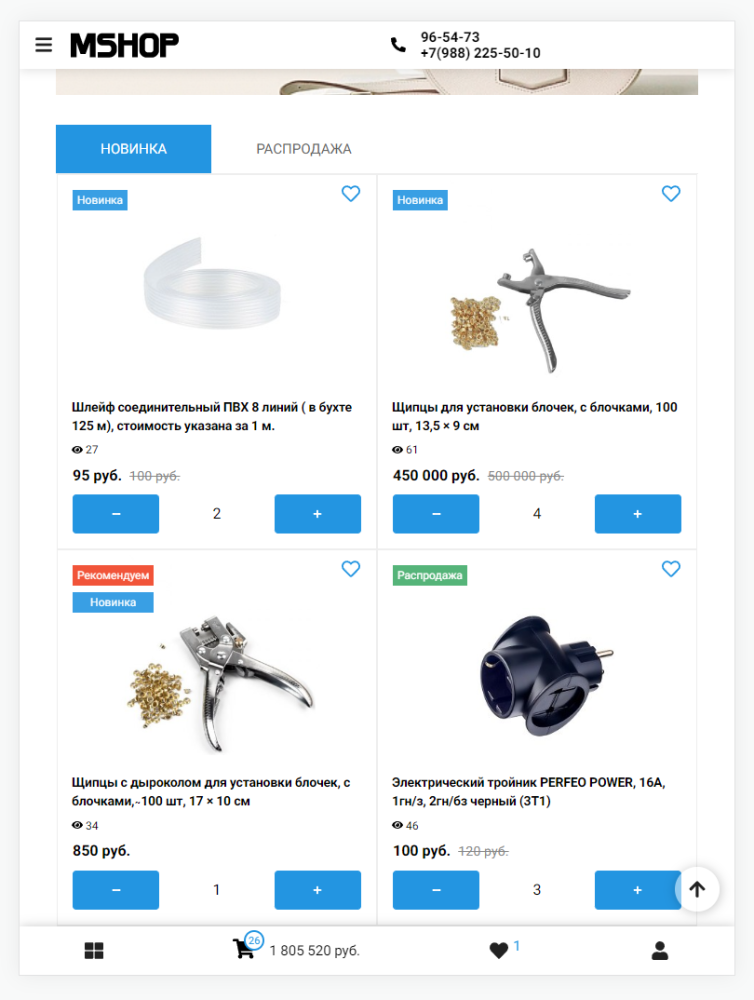Click the scroll-to-top arrow button
Screen dimensions: 754x1000
click(697, 889)
